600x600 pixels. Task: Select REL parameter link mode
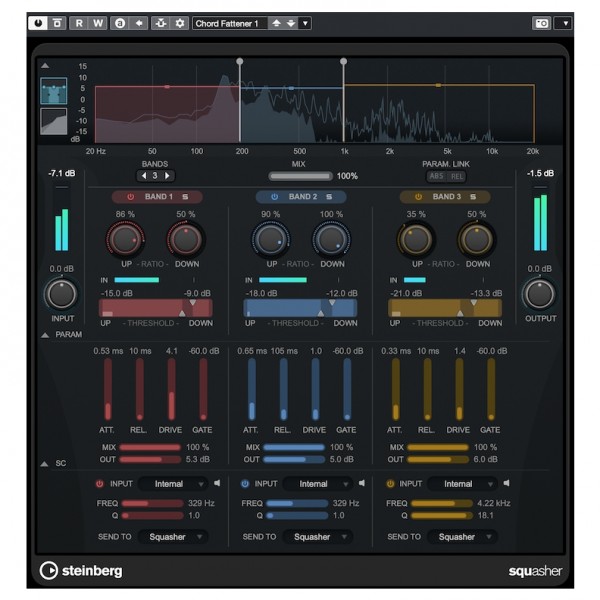click(x=457, y=176)
